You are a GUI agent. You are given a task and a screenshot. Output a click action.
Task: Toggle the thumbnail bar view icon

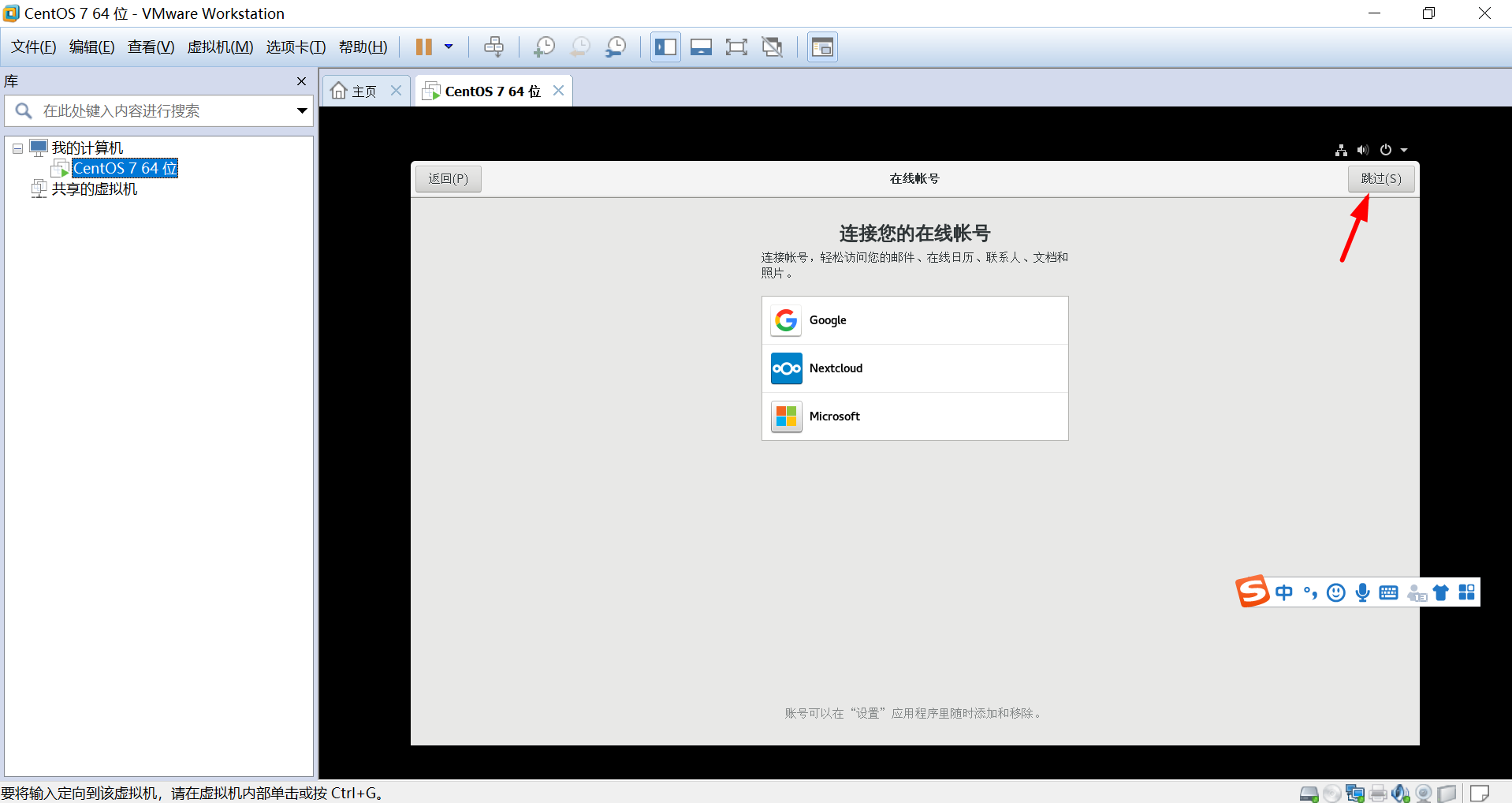coord(701,47)
